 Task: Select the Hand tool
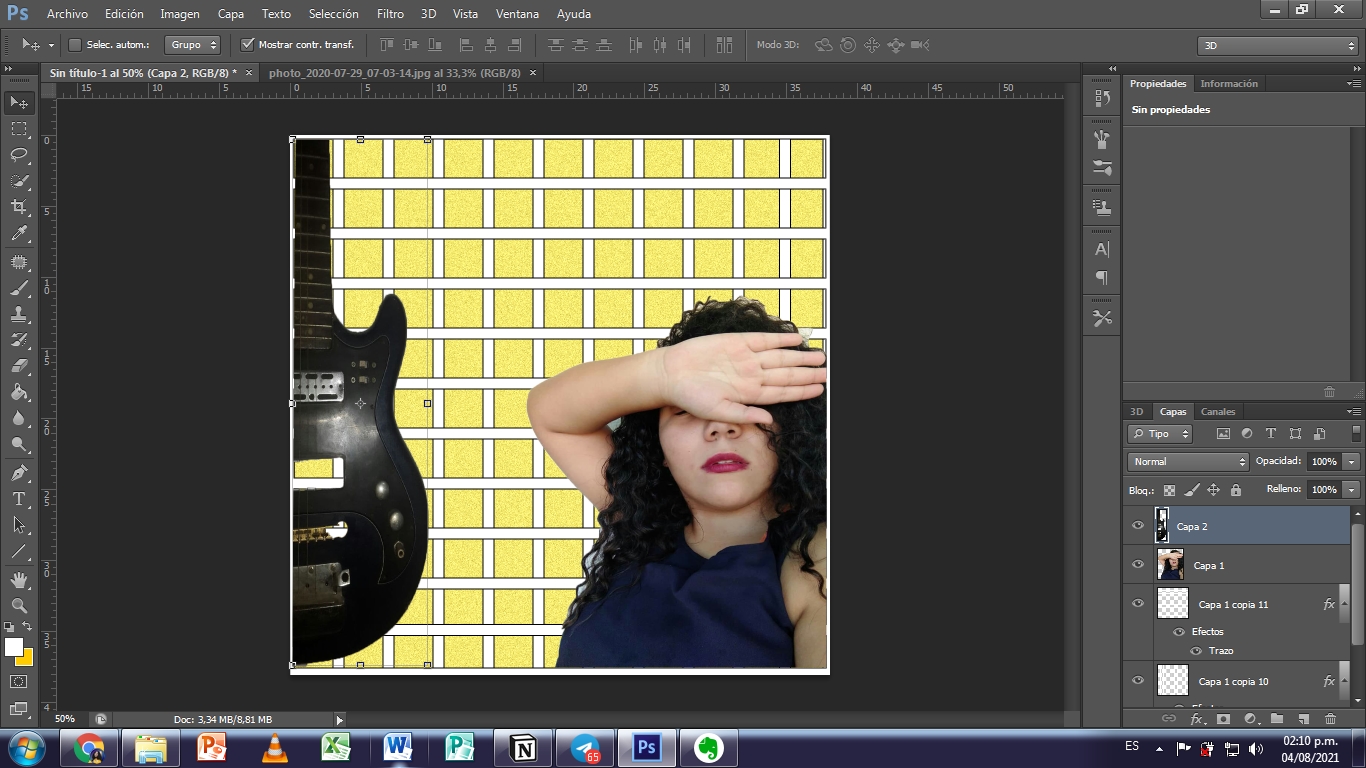[x=19, y=579]
